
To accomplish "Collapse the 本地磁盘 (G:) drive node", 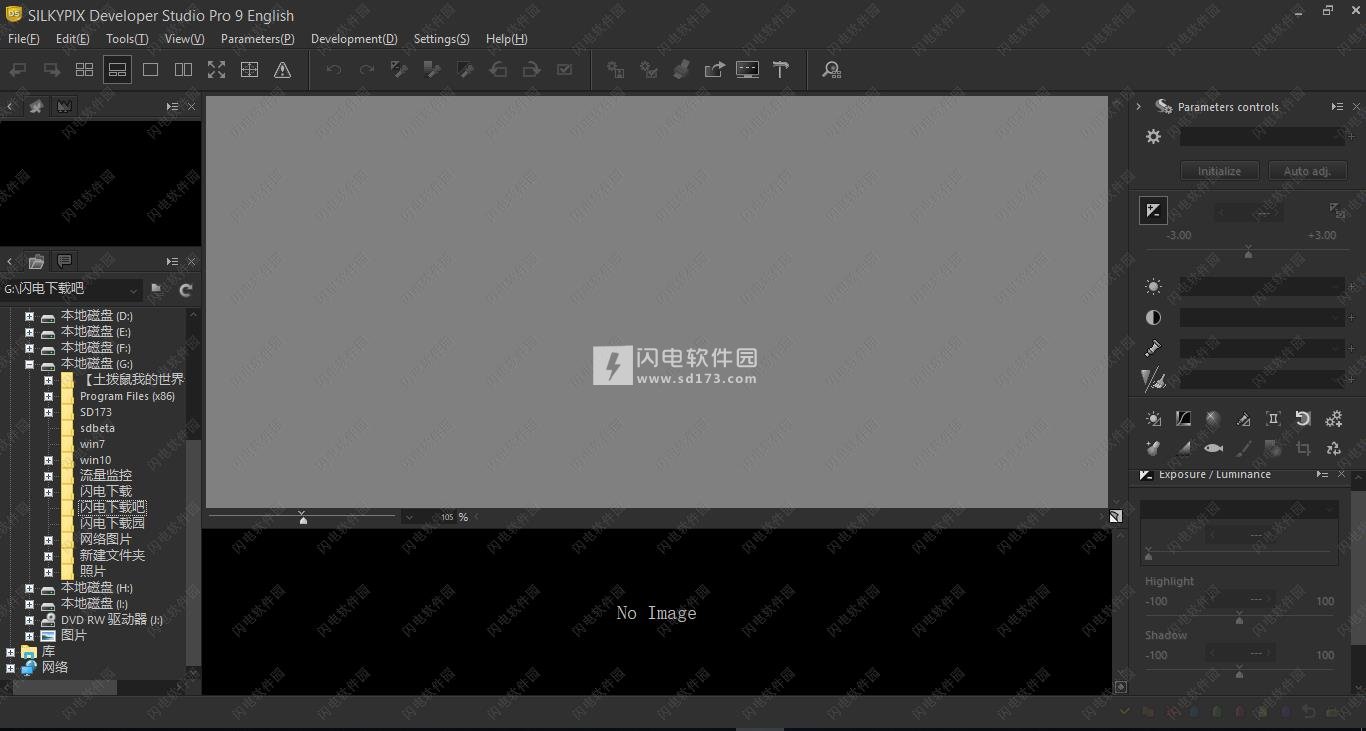I will point(29,364).
